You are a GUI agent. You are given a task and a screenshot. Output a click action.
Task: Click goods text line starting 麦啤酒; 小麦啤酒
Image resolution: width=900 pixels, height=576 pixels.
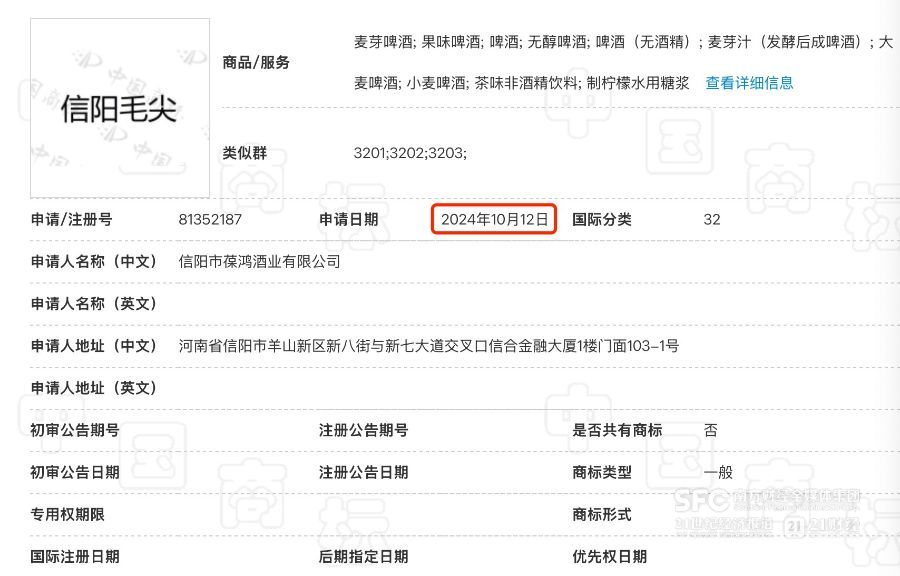tap(521, 83)
